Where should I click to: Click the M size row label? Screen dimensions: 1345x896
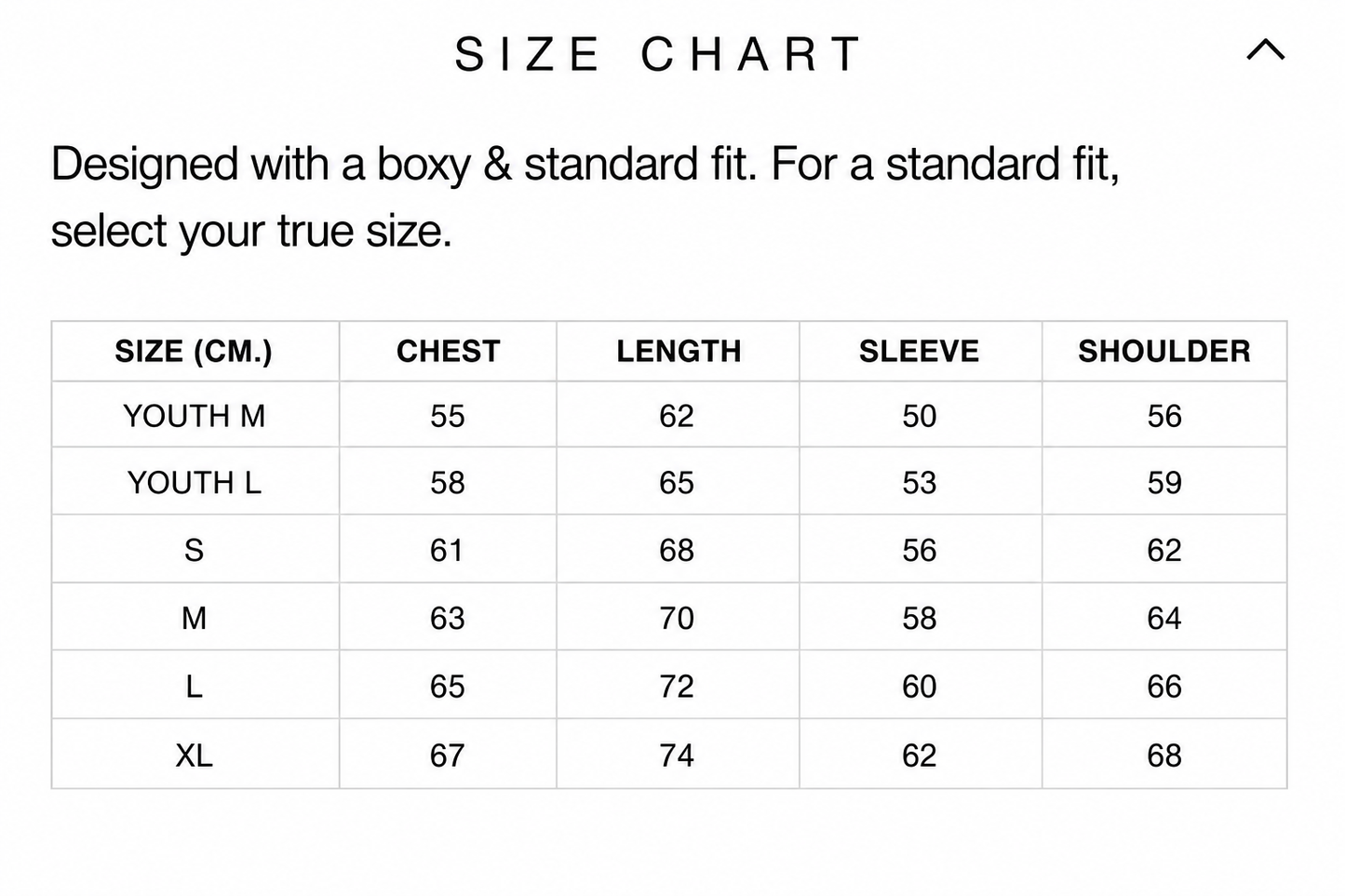coord(194,618)
